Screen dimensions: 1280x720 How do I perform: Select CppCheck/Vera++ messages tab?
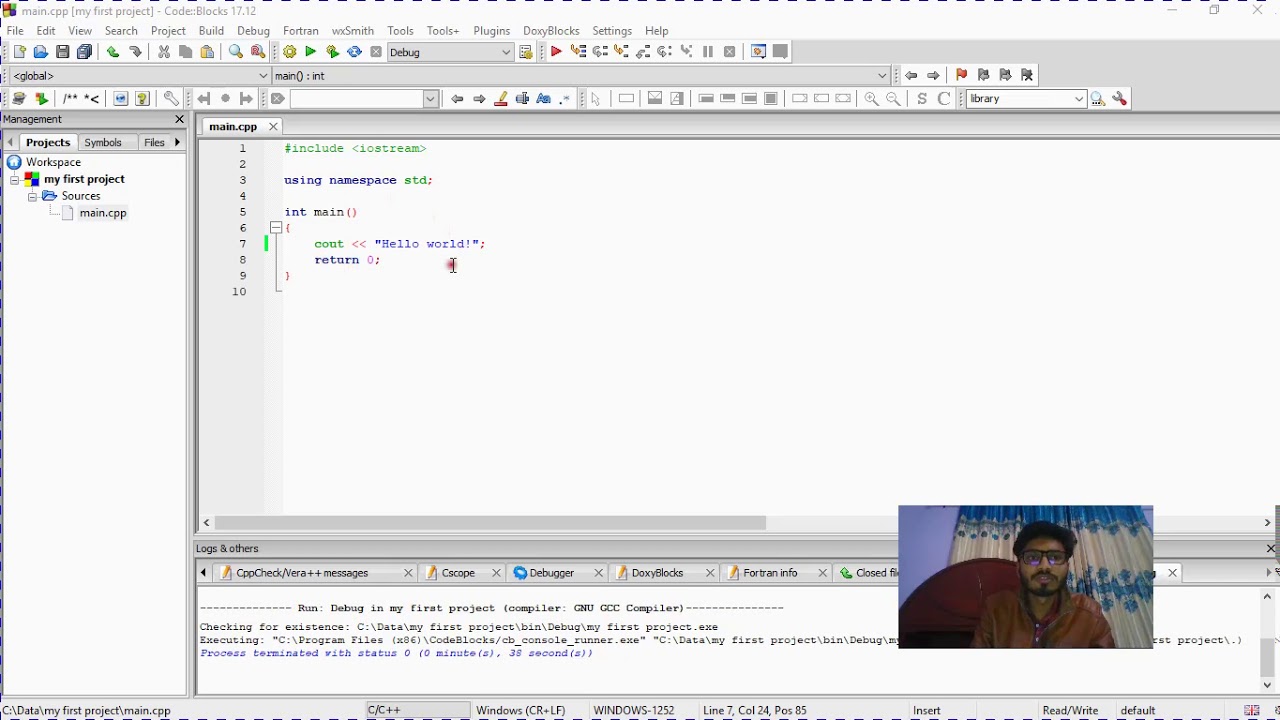pyautogui.click(x=302, y=573)
